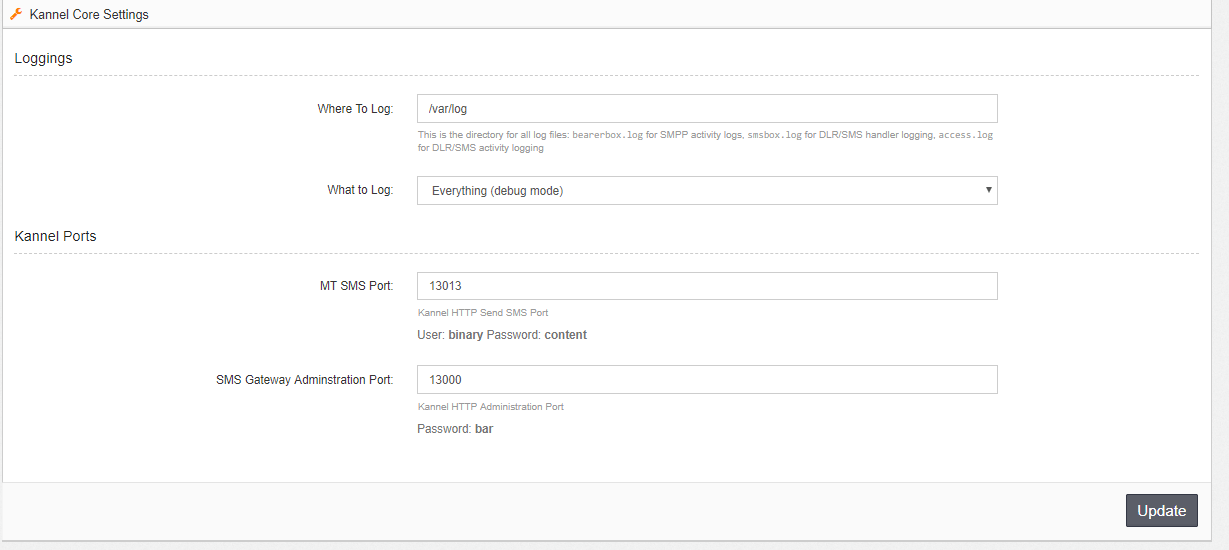1229x550 pixels.
Task: Click the Password bar text
Action: point(455,429)
